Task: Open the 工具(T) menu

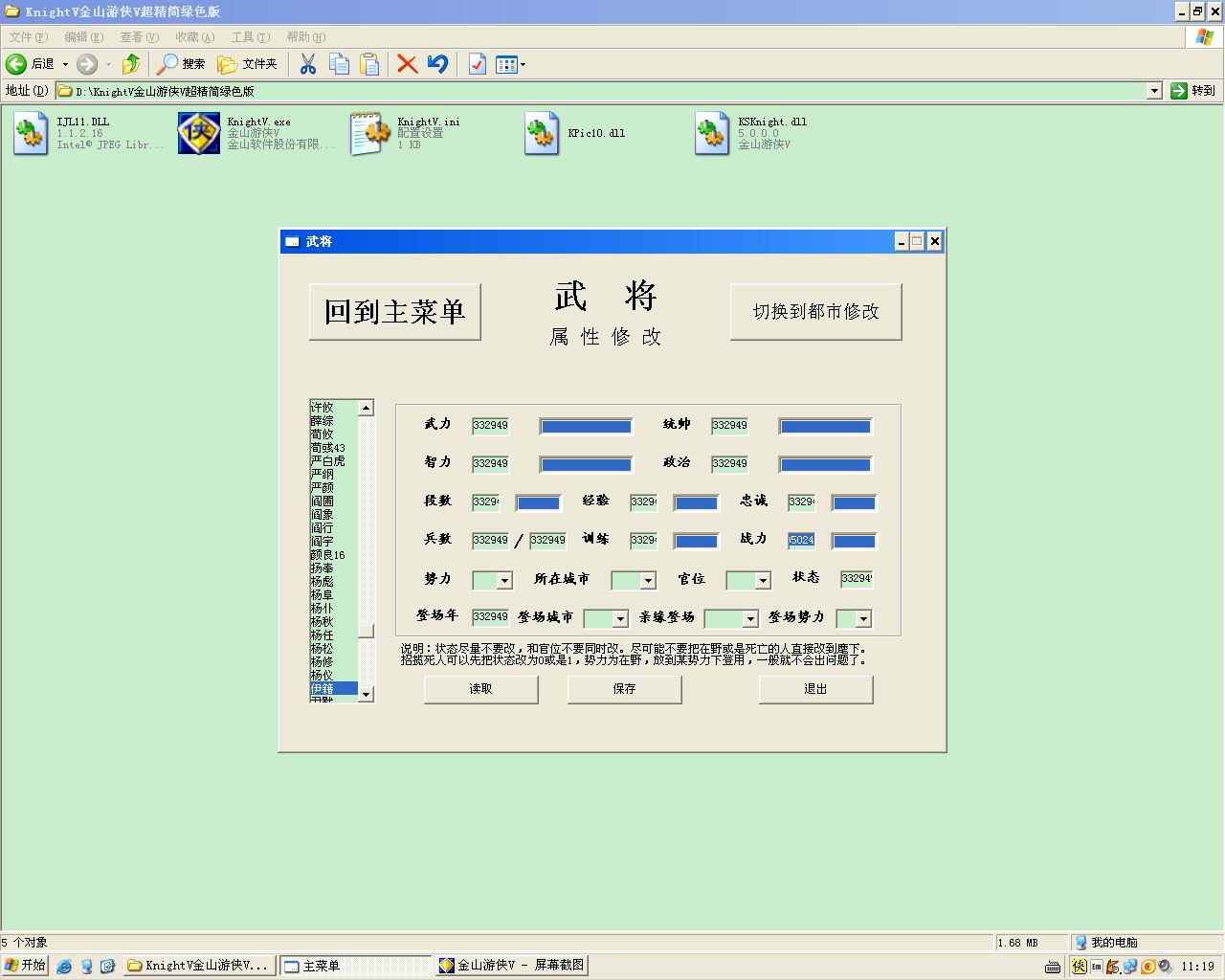Action: coord(250,37)
